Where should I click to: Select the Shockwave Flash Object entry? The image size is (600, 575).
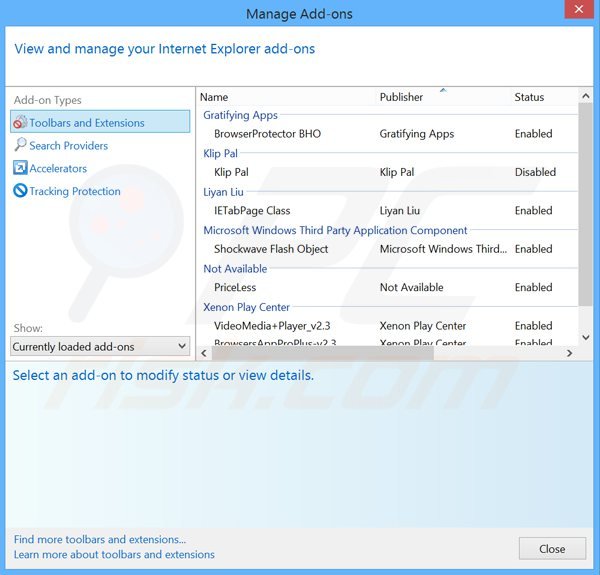pos(271,249)
